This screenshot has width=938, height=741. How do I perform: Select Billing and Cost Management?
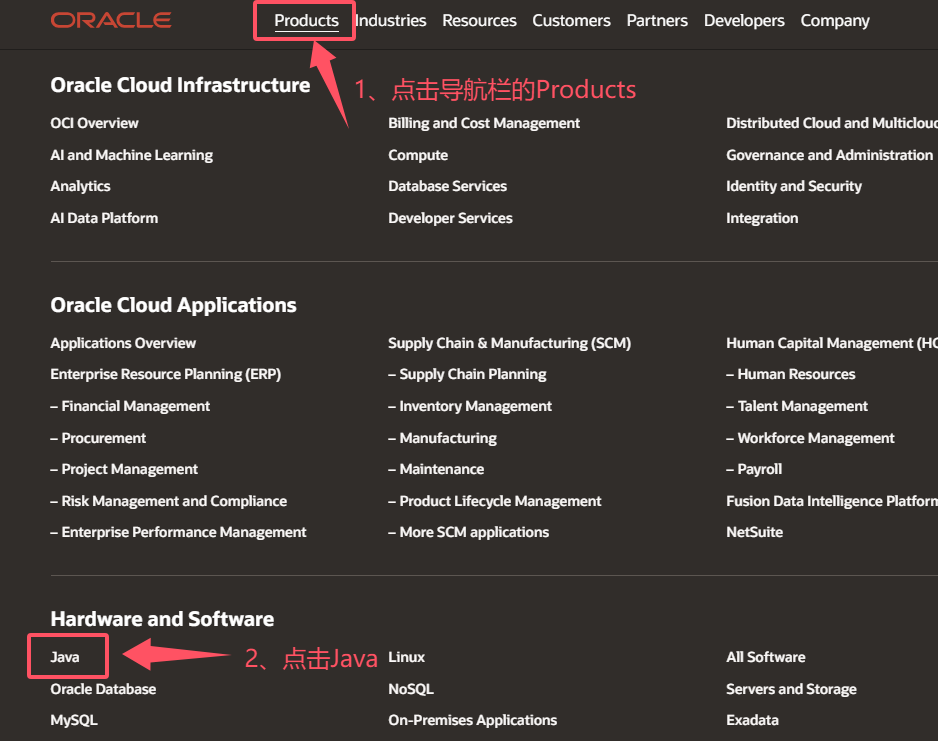[x=484, y=123]
